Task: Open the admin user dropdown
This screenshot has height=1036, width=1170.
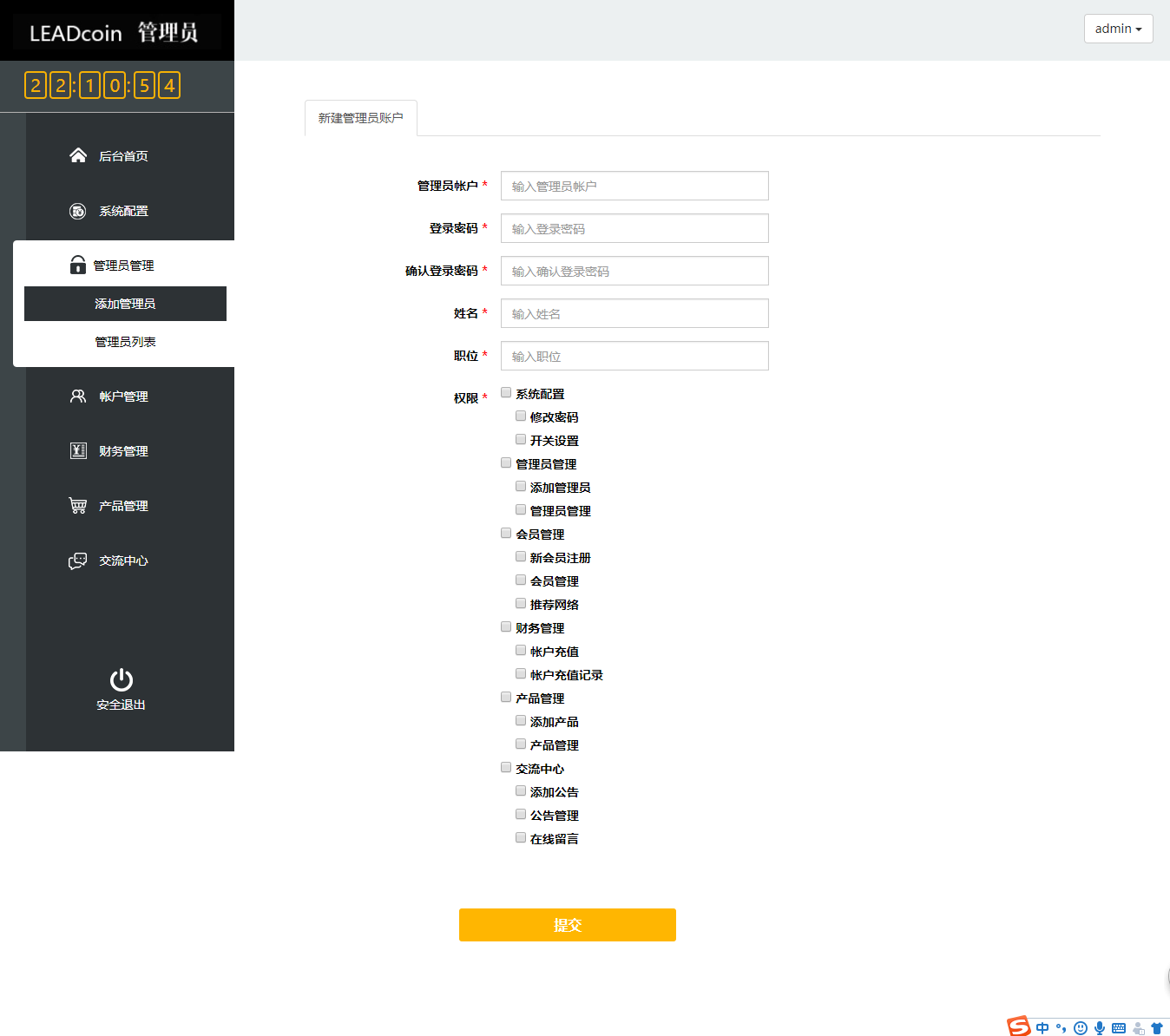Action: (x=1118, y=29)
